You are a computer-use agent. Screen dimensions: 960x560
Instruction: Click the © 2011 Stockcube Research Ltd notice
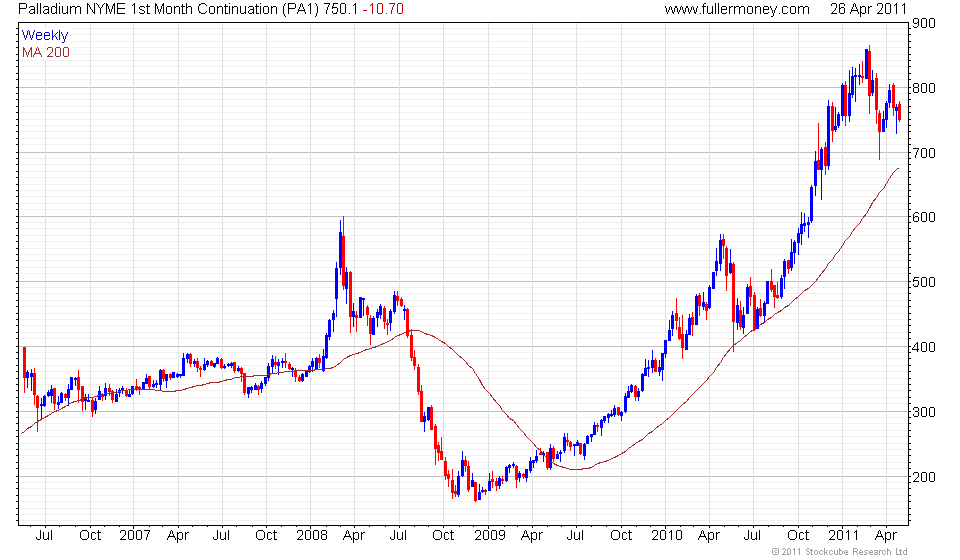[839, 552]
